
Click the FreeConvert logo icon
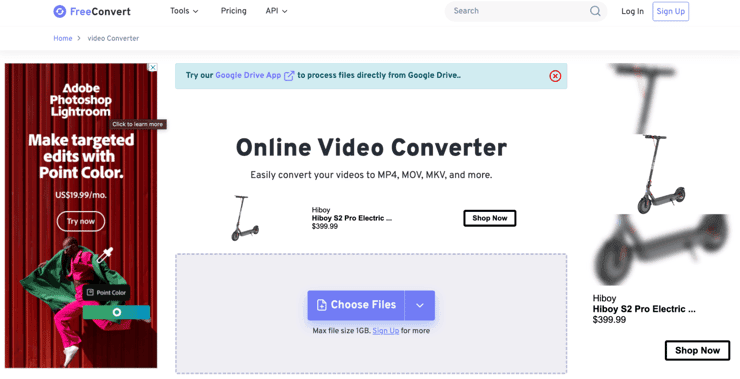(x=59, y=11)
